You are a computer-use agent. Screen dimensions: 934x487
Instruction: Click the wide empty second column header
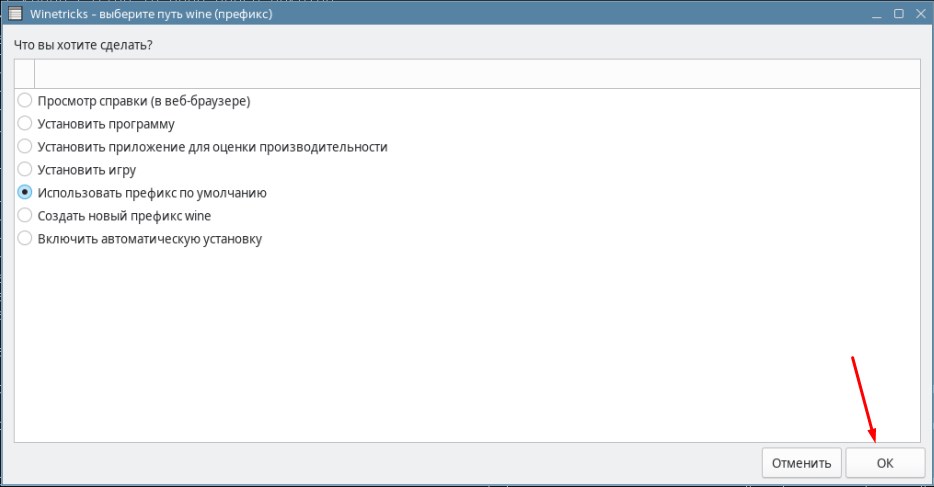click(x=477, y=74)
